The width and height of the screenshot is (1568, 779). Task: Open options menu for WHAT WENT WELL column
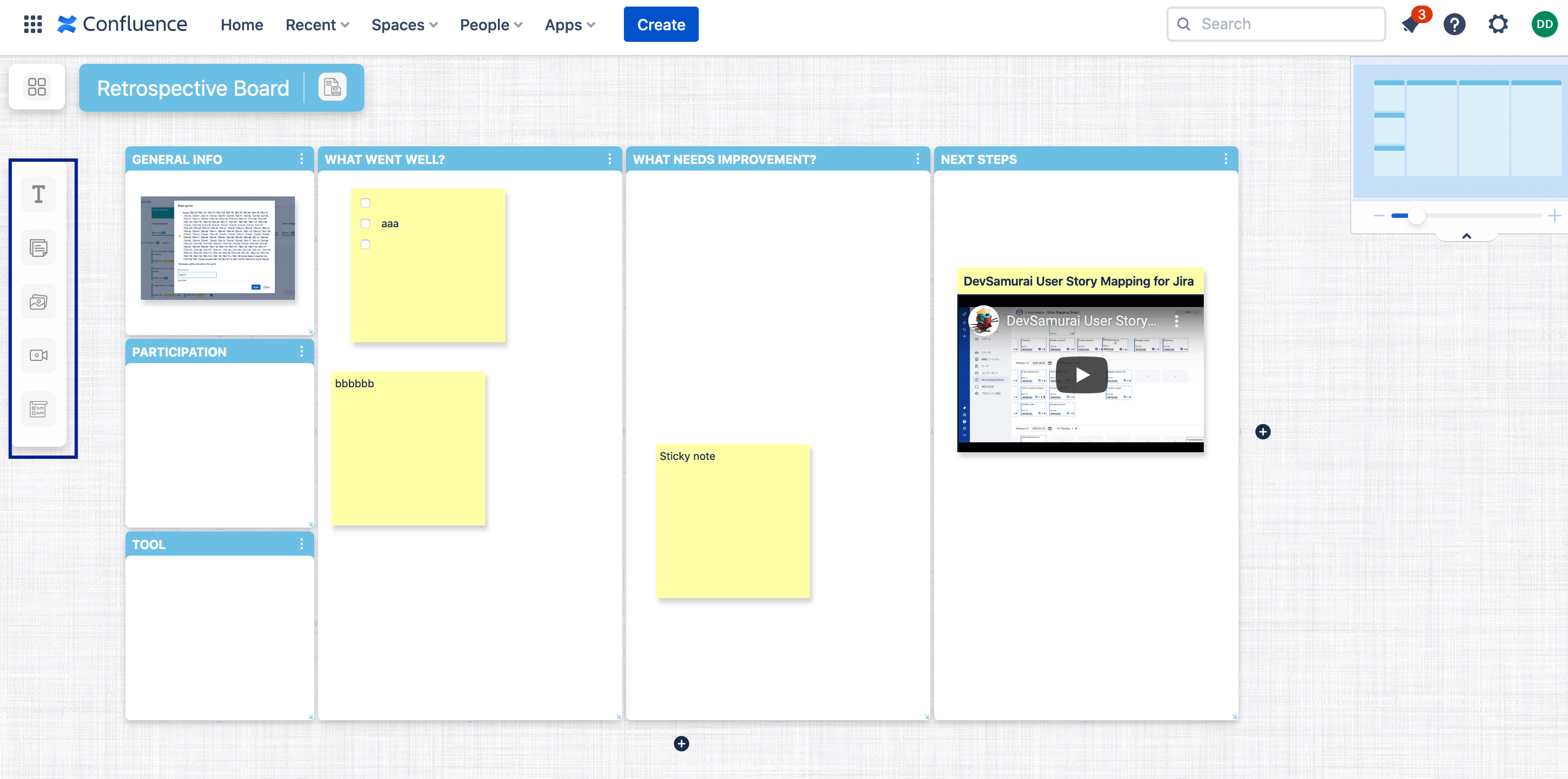609,159
